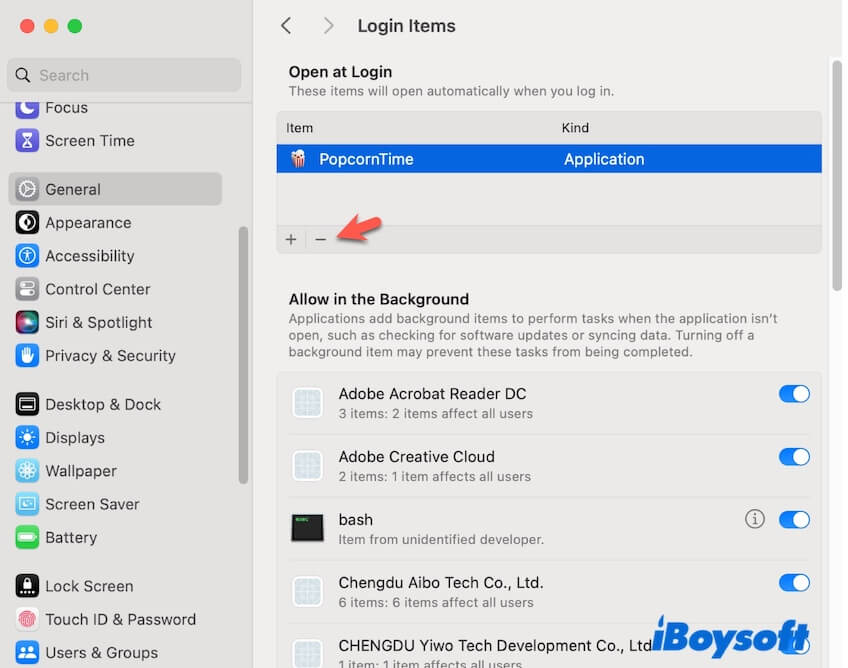
Task: Add a login item with plus button
Action: 291,240
